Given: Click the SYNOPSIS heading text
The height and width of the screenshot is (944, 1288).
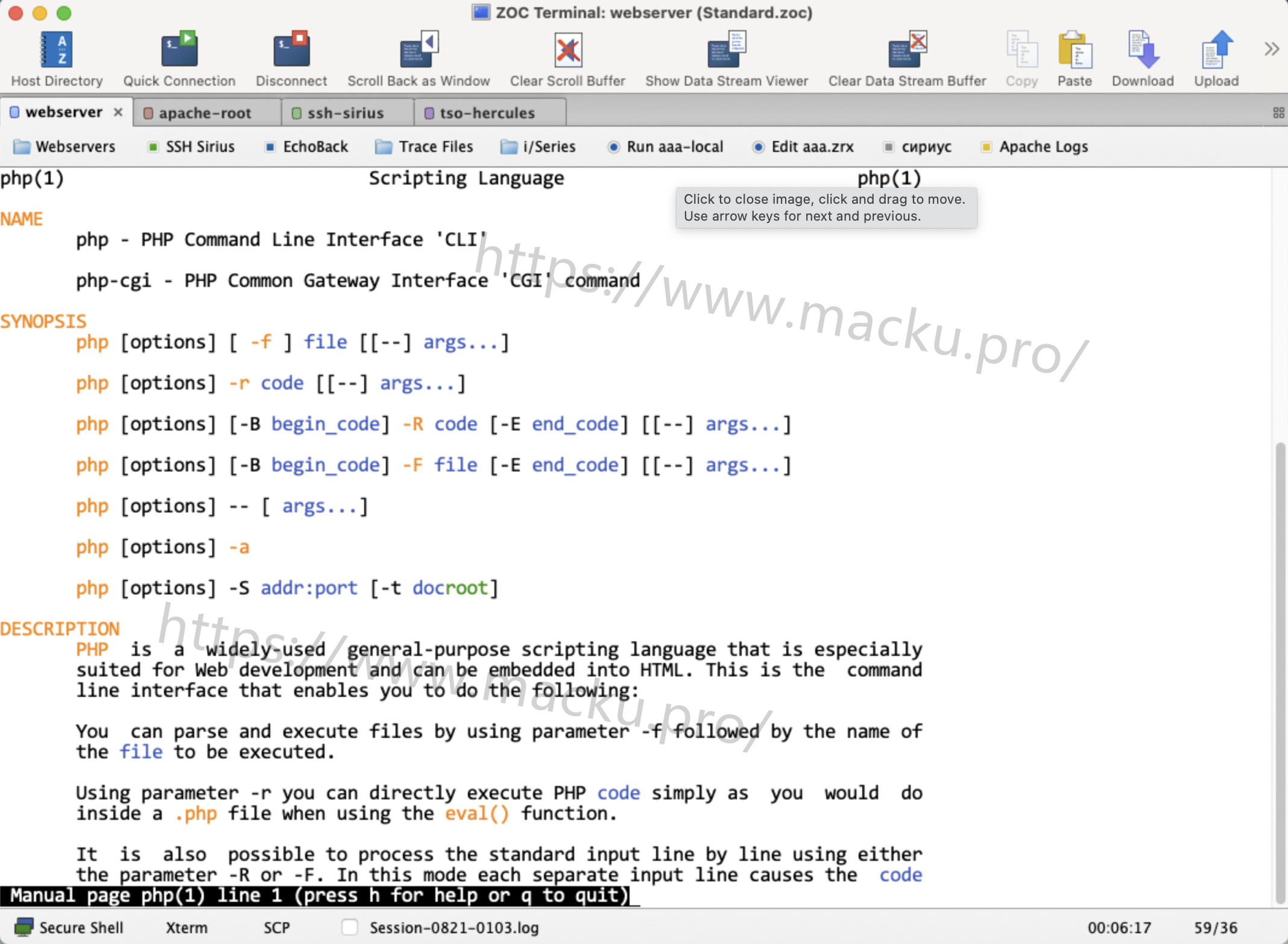Looking at the screenshot, I should [43, 321].
